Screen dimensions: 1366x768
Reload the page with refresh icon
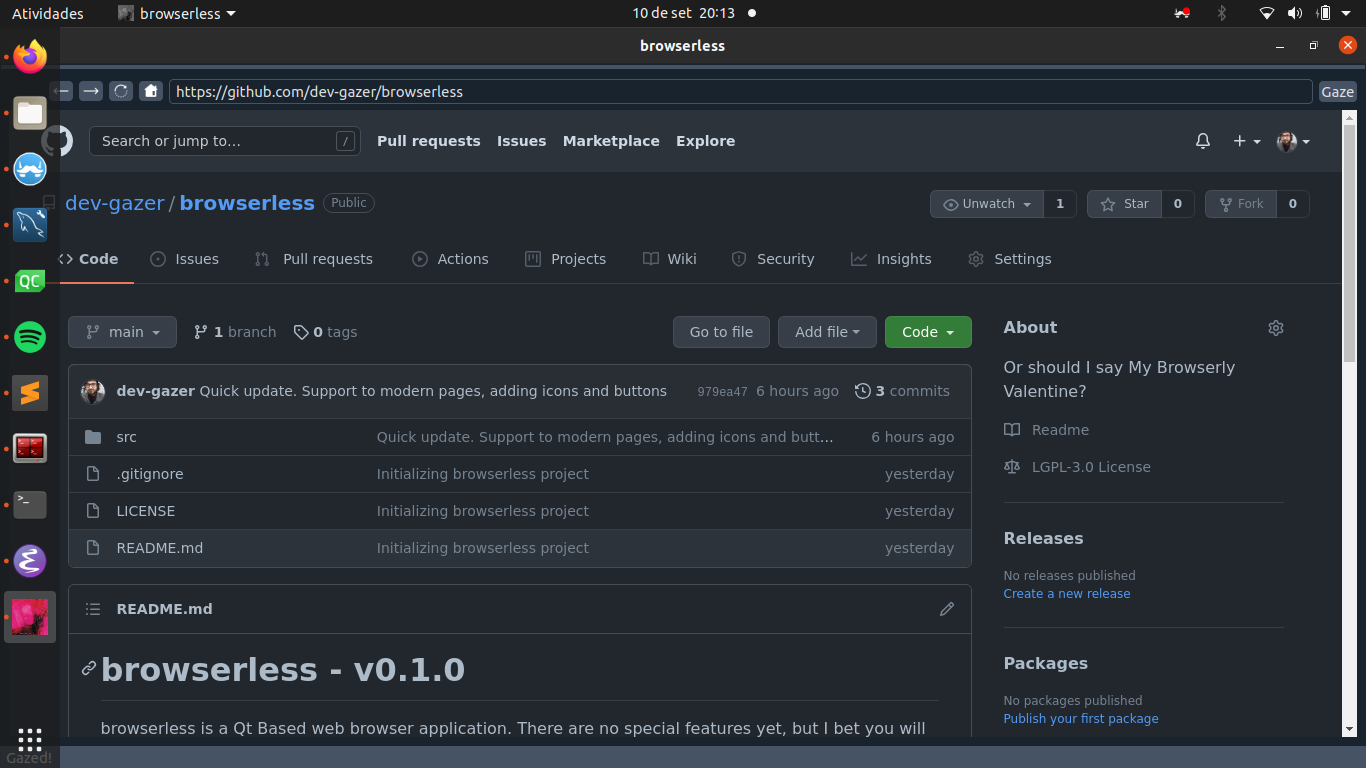point(121,91)
